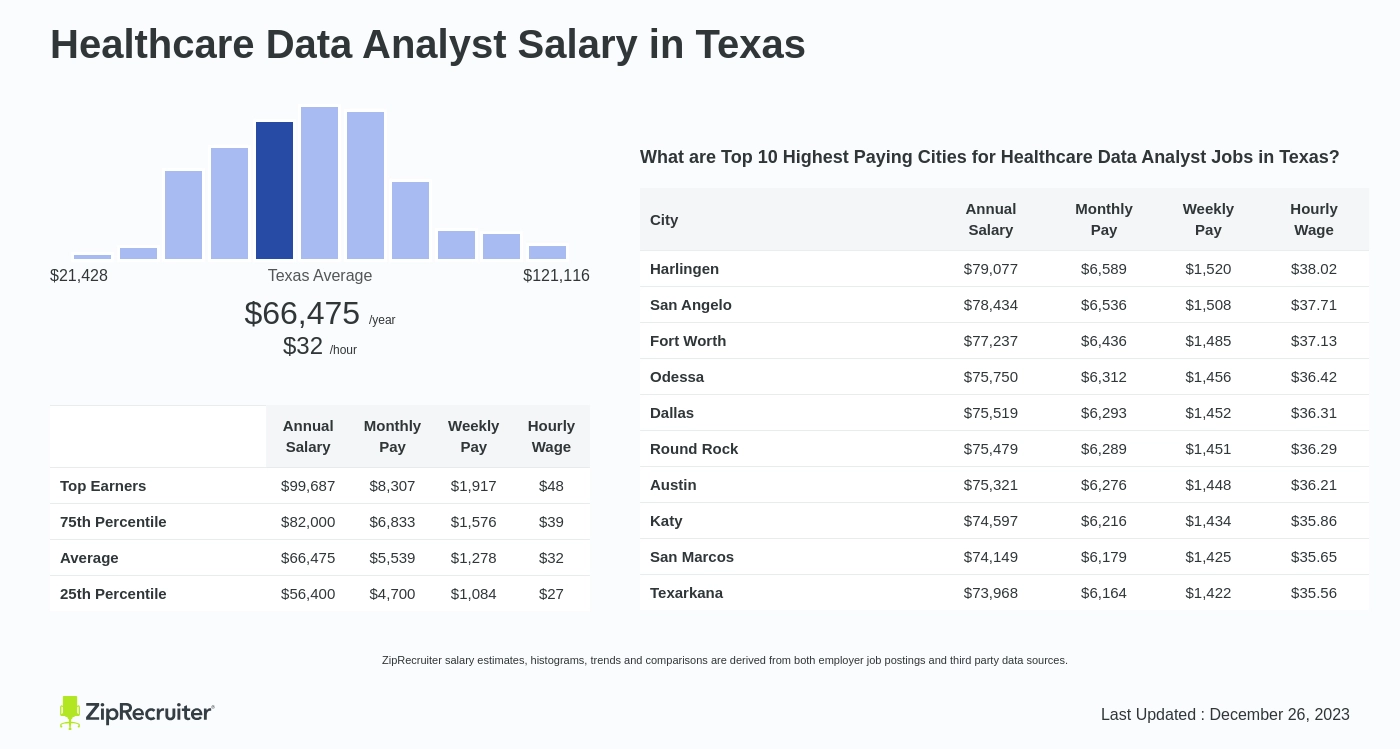The height and width of the screenshot is (749, 1400).
Task: Select Monthly Pay header in percentile table
Action: 392,436
